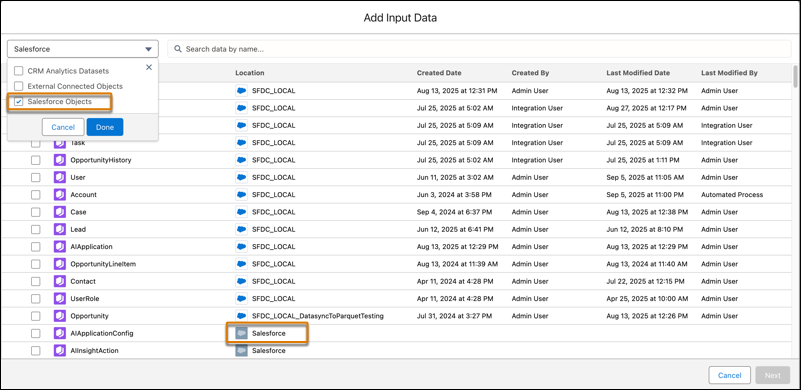801x390 pixels.
Task: Click the cloud icon in OpportunityHistory row
Action: 241,160
